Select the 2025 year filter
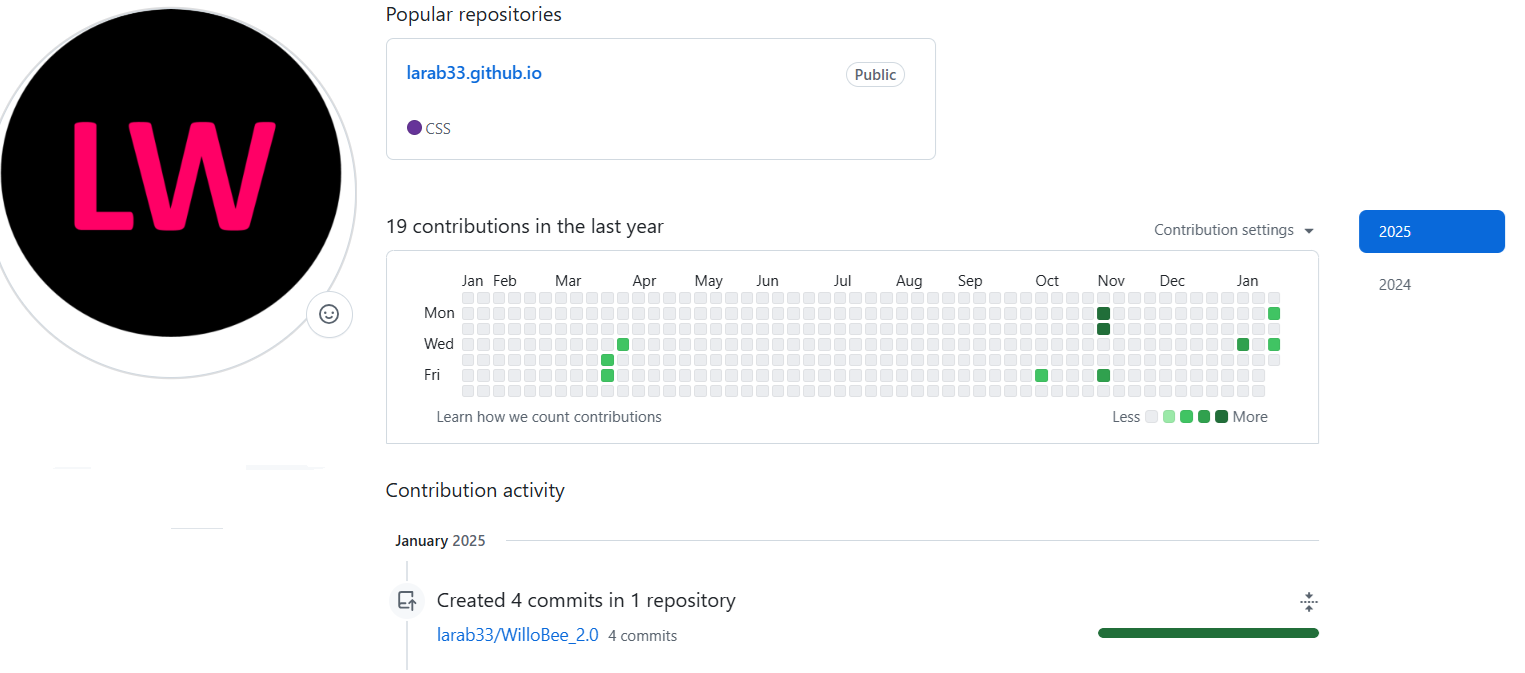This screenshot has height=673, width=1525. pos(1431,231)
